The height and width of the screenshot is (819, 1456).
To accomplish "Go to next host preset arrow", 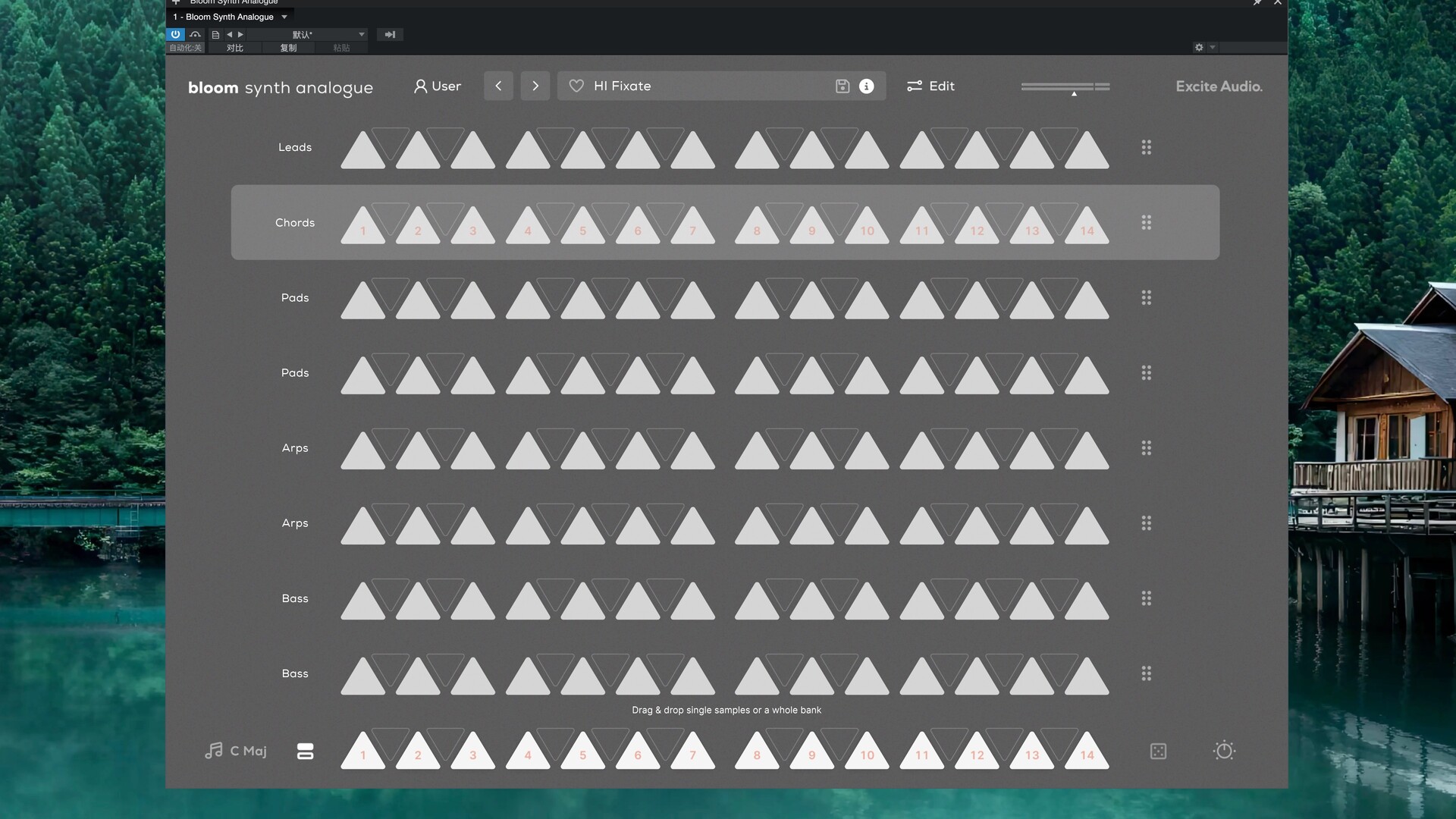I will (x=240, y=34).
